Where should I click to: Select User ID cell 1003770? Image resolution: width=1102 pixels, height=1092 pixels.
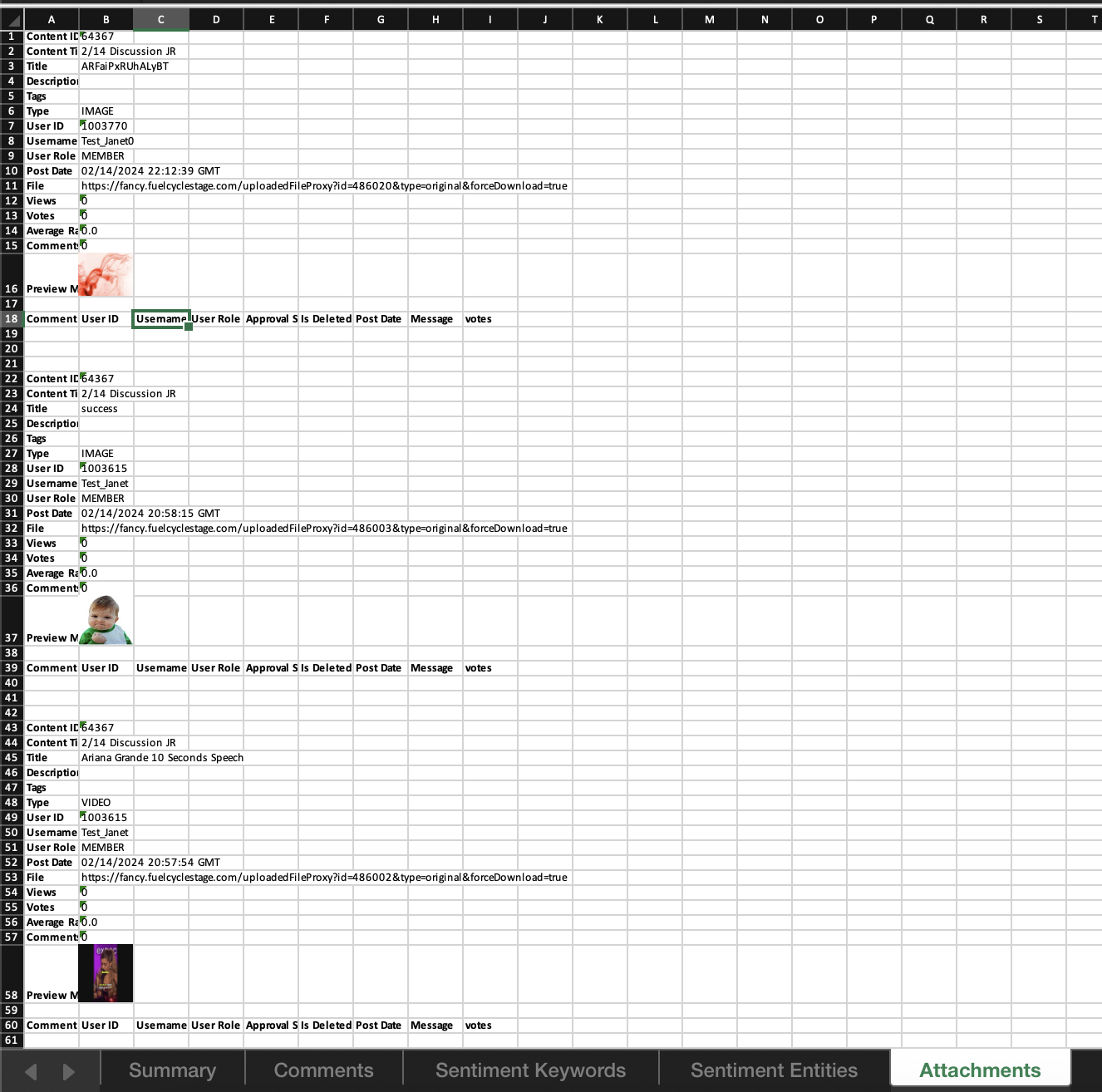point(106,126)
